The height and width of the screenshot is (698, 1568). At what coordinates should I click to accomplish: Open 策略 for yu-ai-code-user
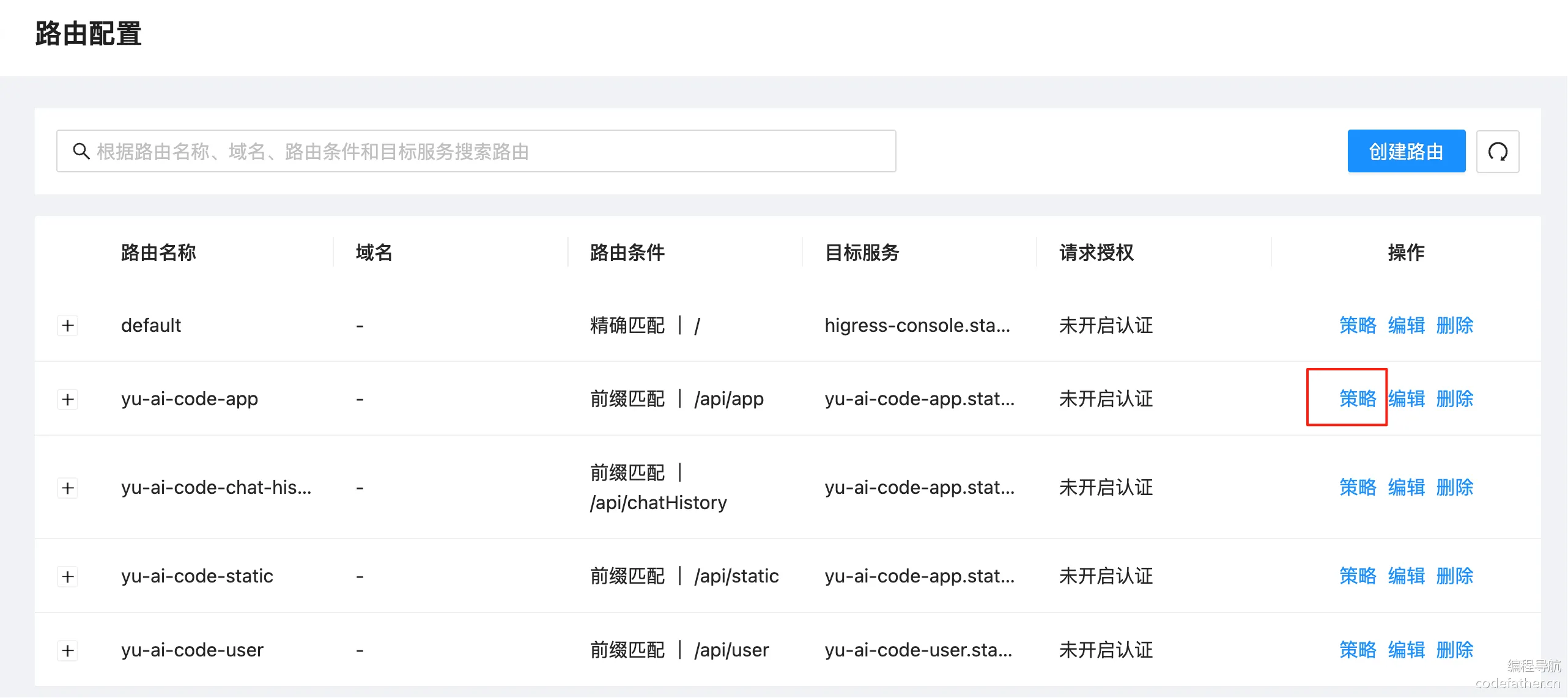click(x=1358, y=650)
